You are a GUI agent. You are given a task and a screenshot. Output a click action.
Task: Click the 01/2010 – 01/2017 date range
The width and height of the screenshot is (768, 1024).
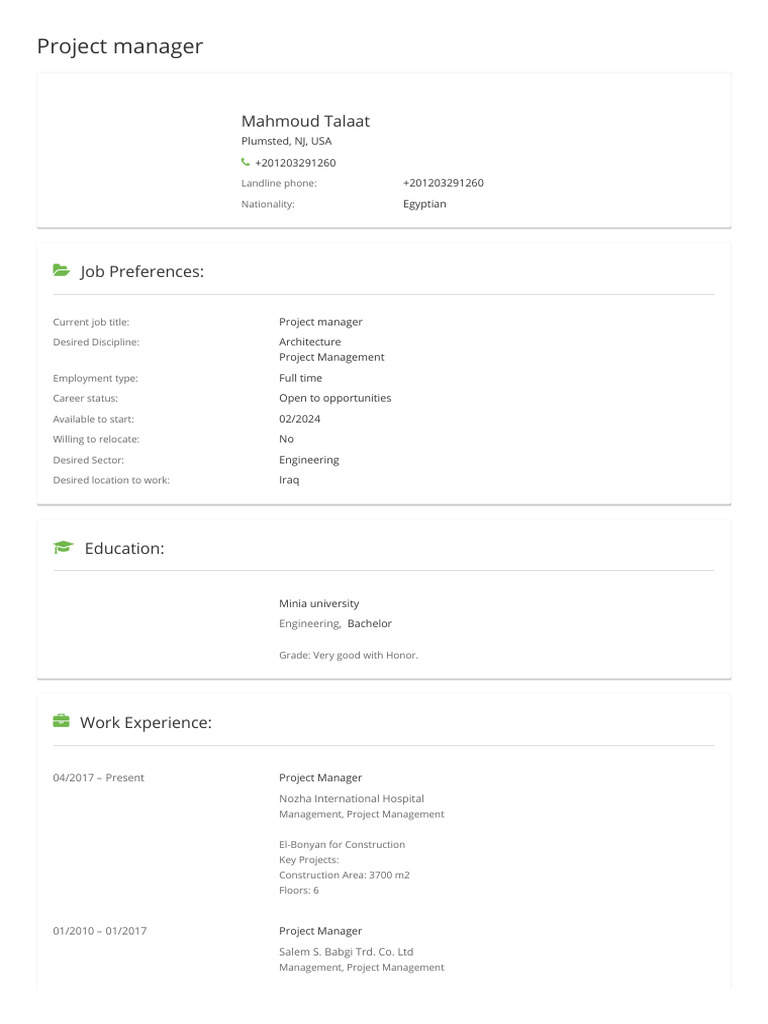click(100, 931)
